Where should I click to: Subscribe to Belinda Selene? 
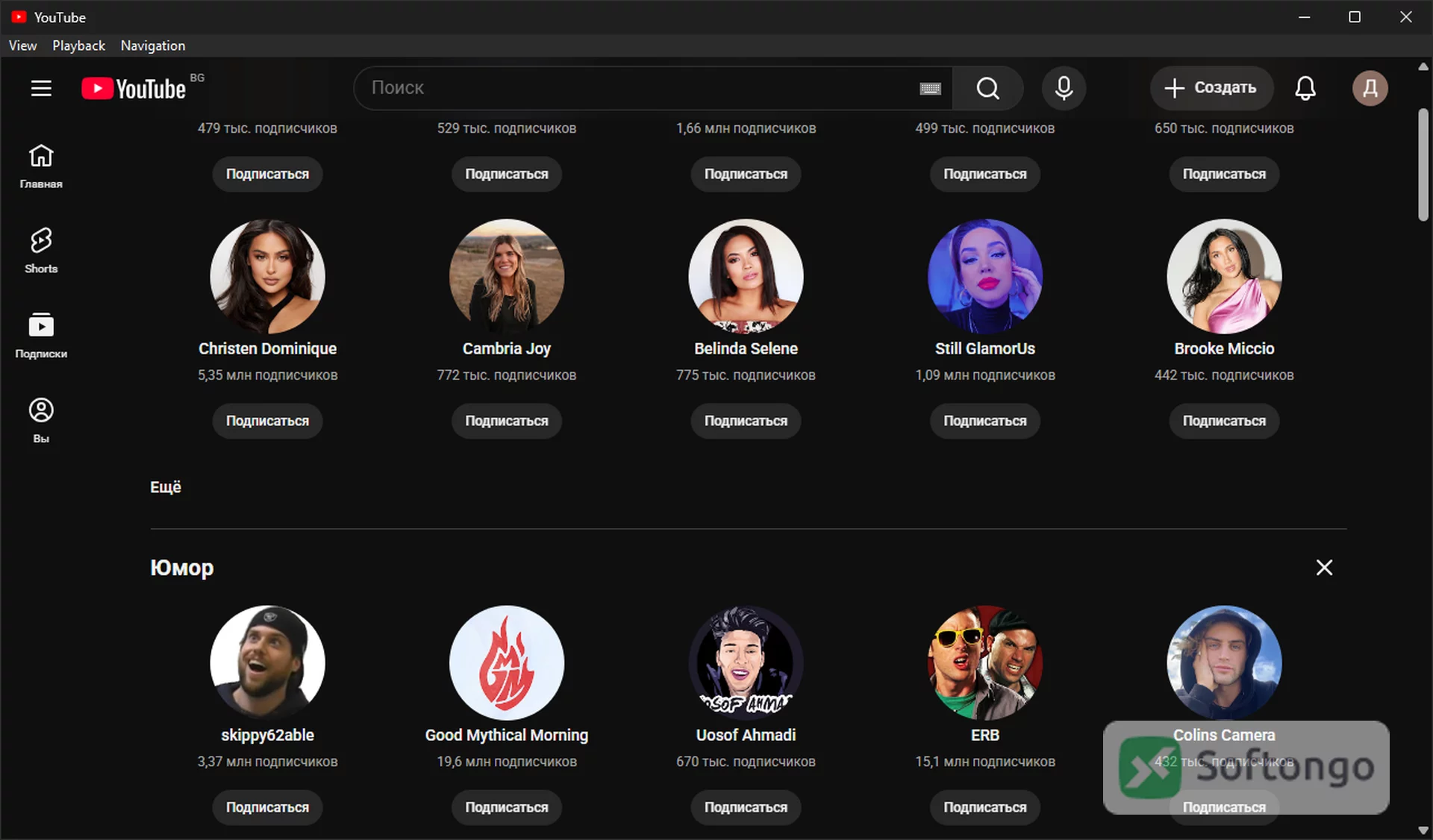coord(746,421)
